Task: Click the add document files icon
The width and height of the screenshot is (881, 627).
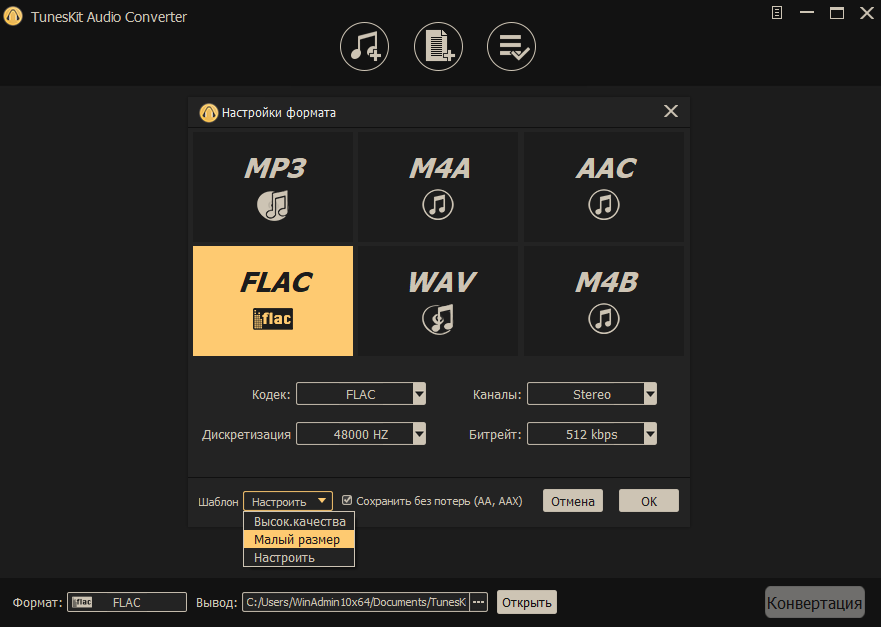Action: [438, 47]
